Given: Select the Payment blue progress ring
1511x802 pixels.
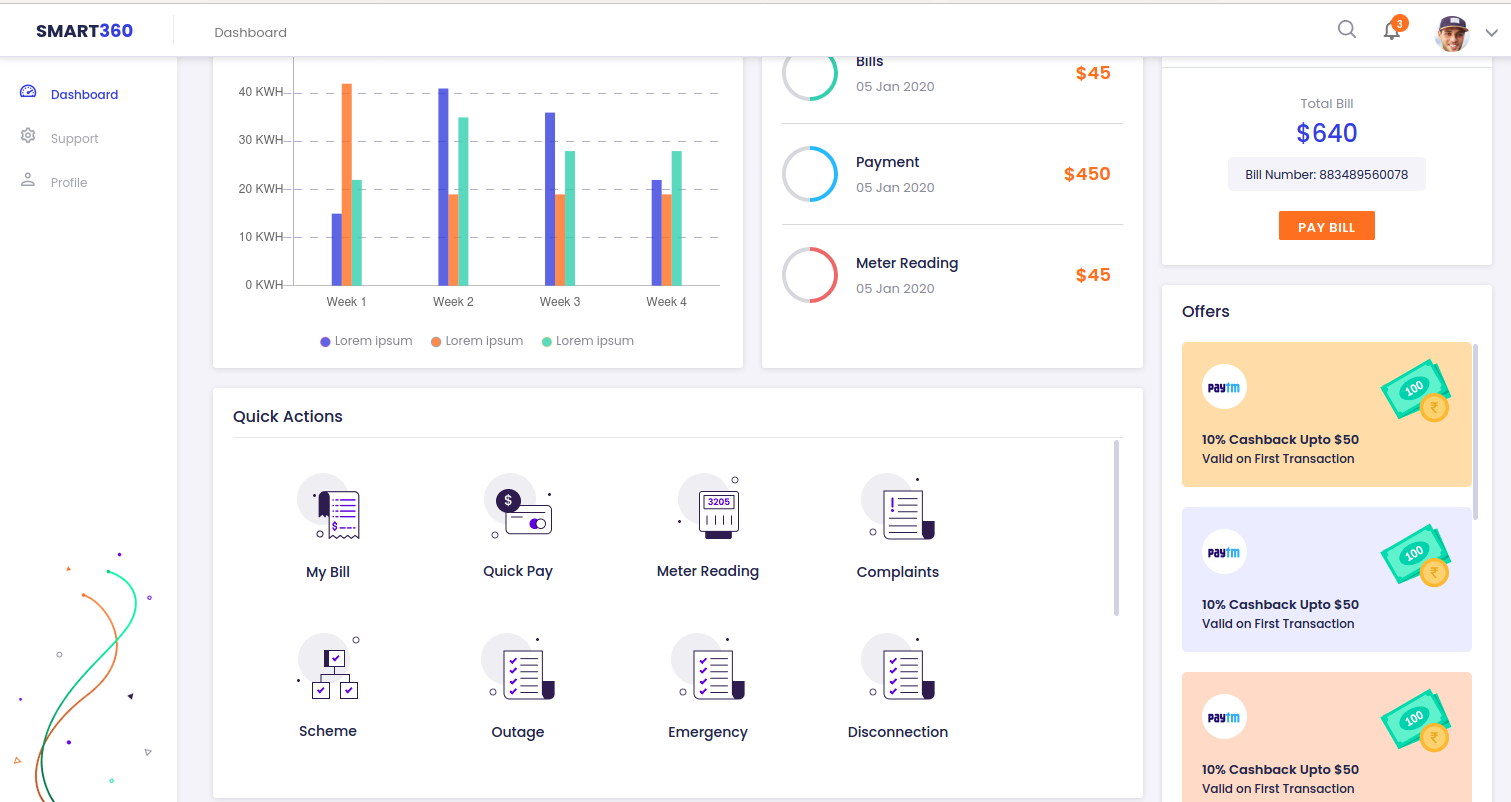Looking at the screenshot, I should coord(810,174).
